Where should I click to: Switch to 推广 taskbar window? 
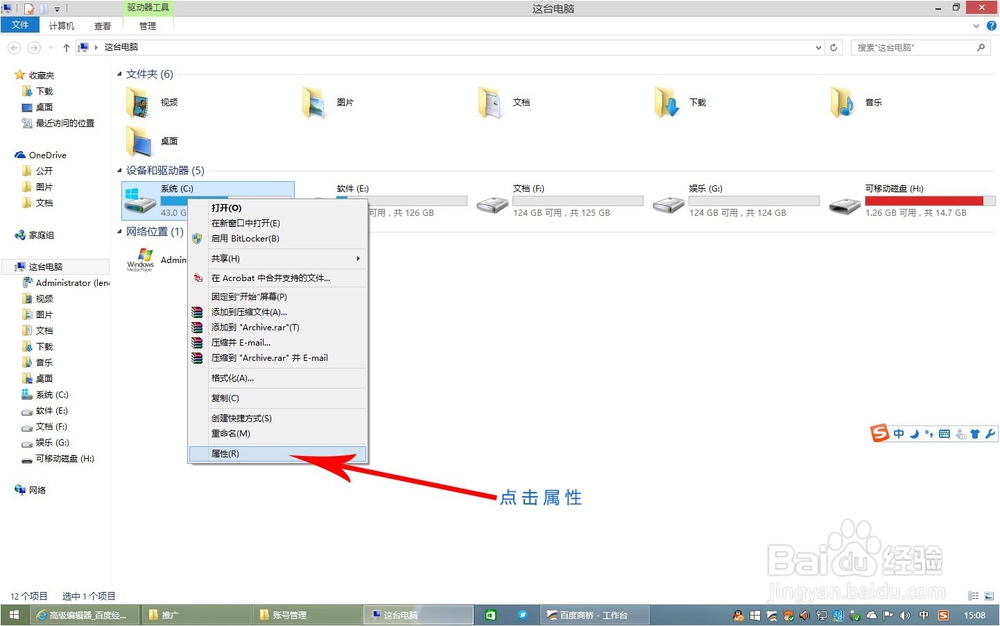[x=195, y=615]
